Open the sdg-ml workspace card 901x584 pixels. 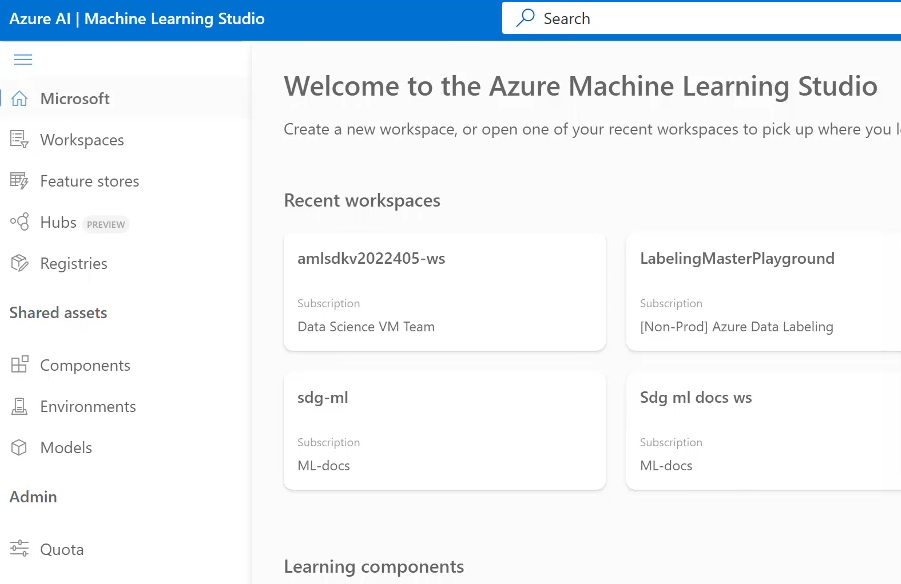click(x=445, y=431)
